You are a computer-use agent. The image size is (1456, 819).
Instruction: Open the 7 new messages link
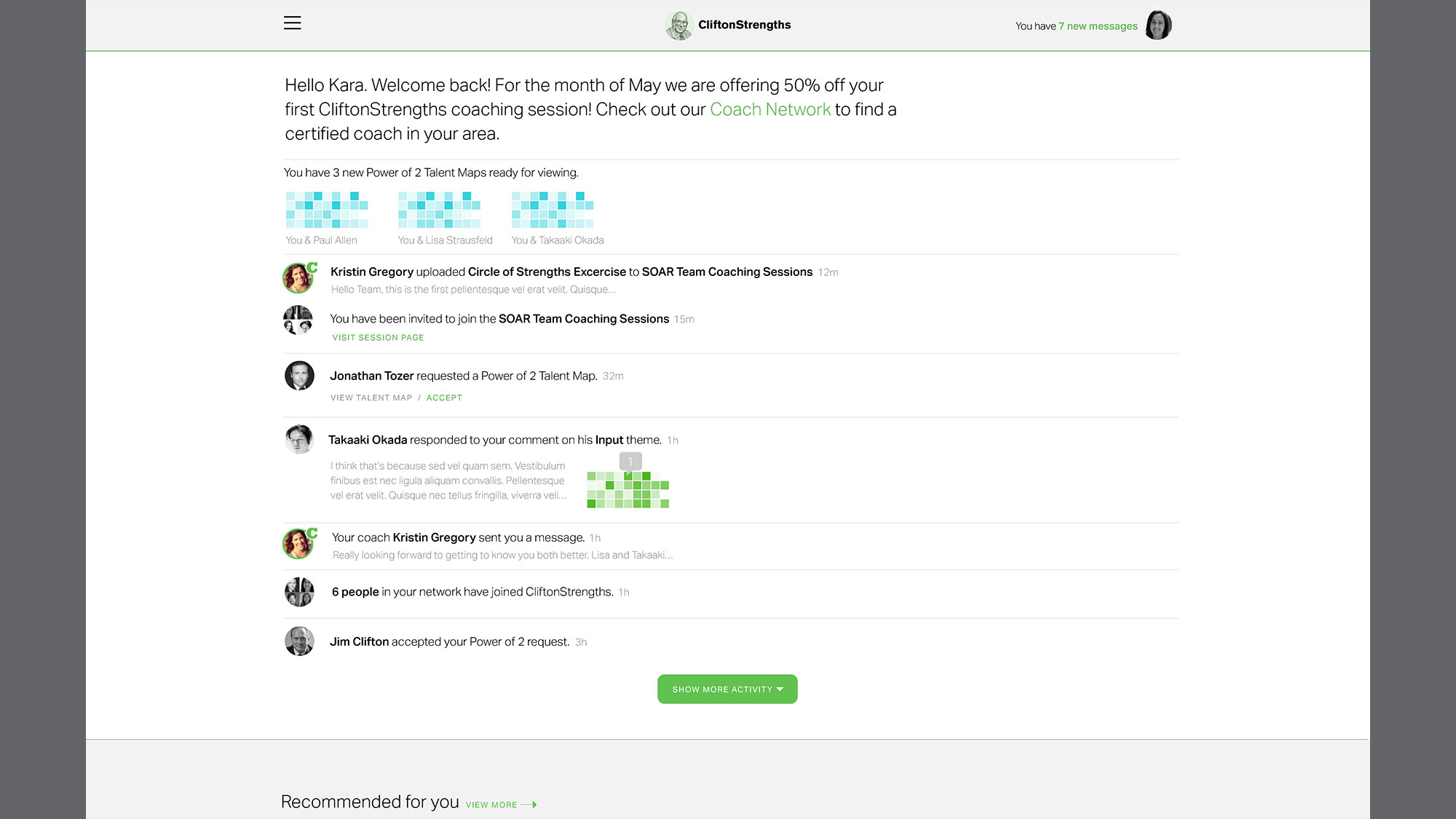point(1098,26)
